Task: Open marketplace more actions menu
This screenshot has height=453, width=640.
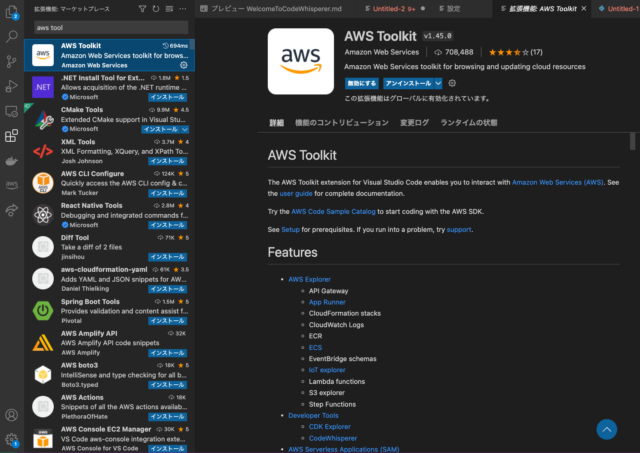Action: click(x=183, y=9)
